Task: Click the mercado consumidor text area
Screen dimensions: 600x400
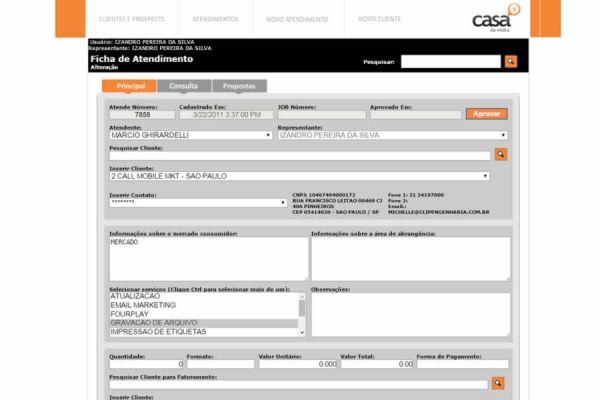Action: point(209,259)
